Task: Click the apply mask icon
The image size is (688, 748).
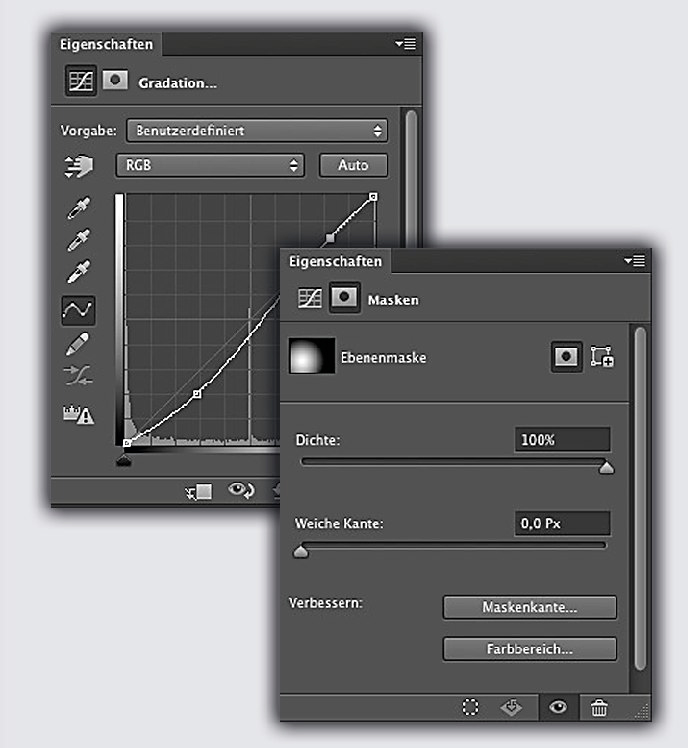Action: pos(511,707)
